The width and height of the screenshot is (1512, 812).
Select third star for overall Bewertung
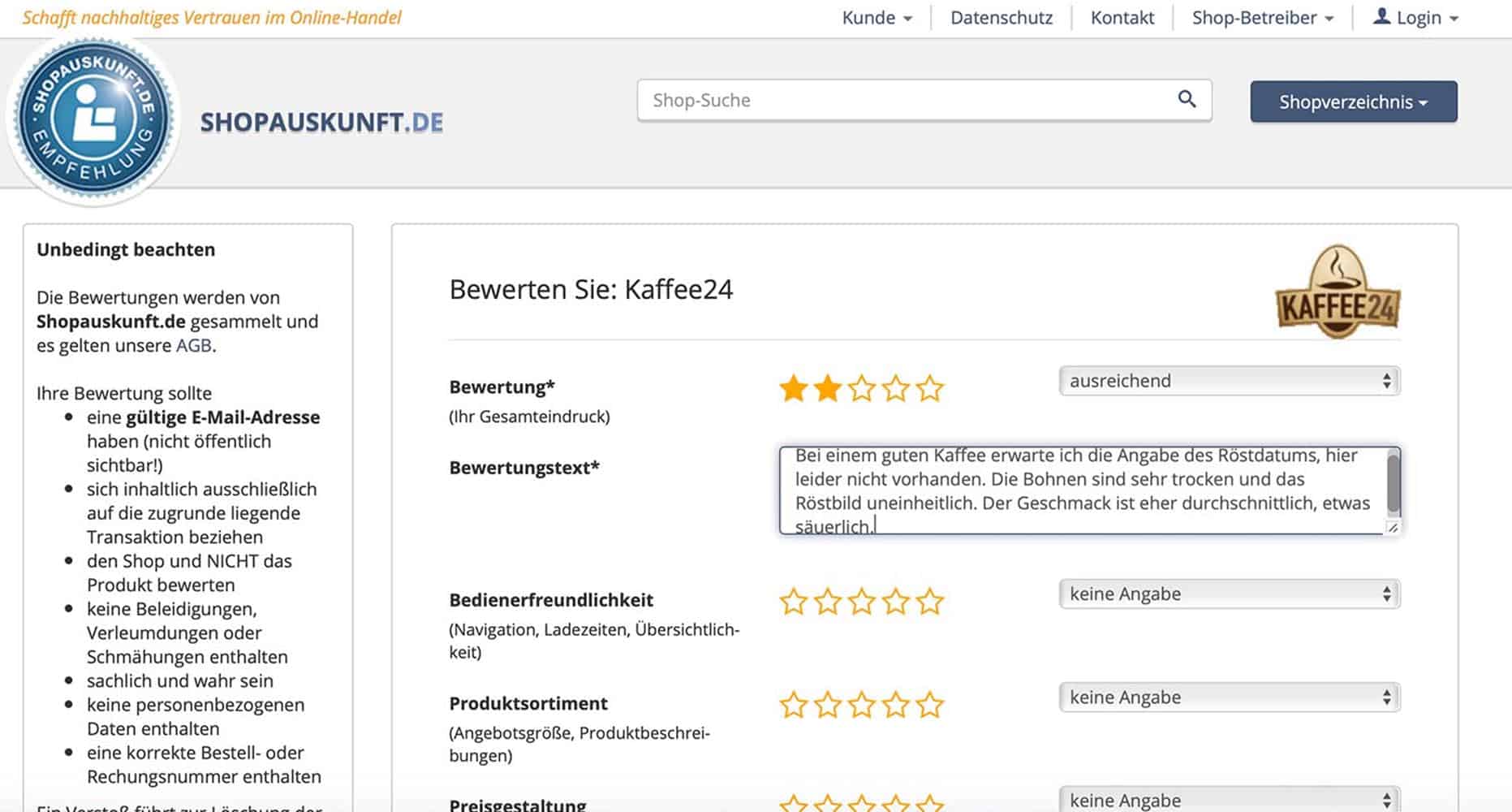pos(862,389)
